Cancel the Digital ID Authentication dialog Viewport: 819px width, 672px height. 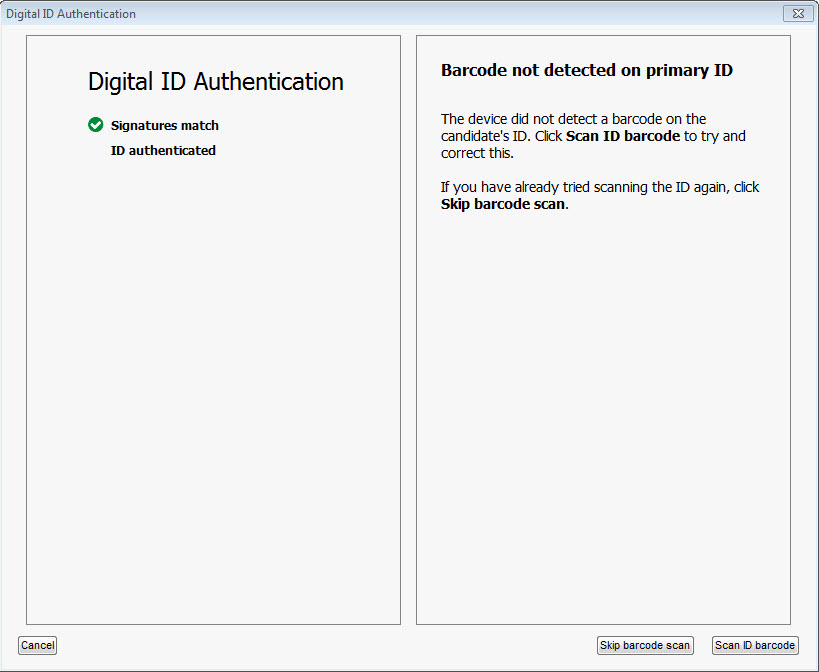pos(38,645)
